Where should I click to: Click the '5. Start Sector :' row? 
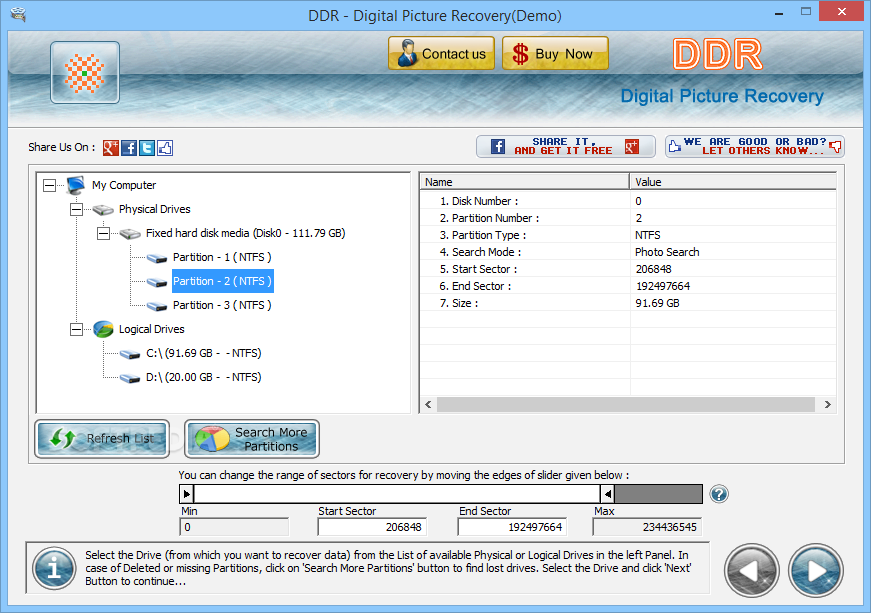pyautogui.click(x=628, y=269)
